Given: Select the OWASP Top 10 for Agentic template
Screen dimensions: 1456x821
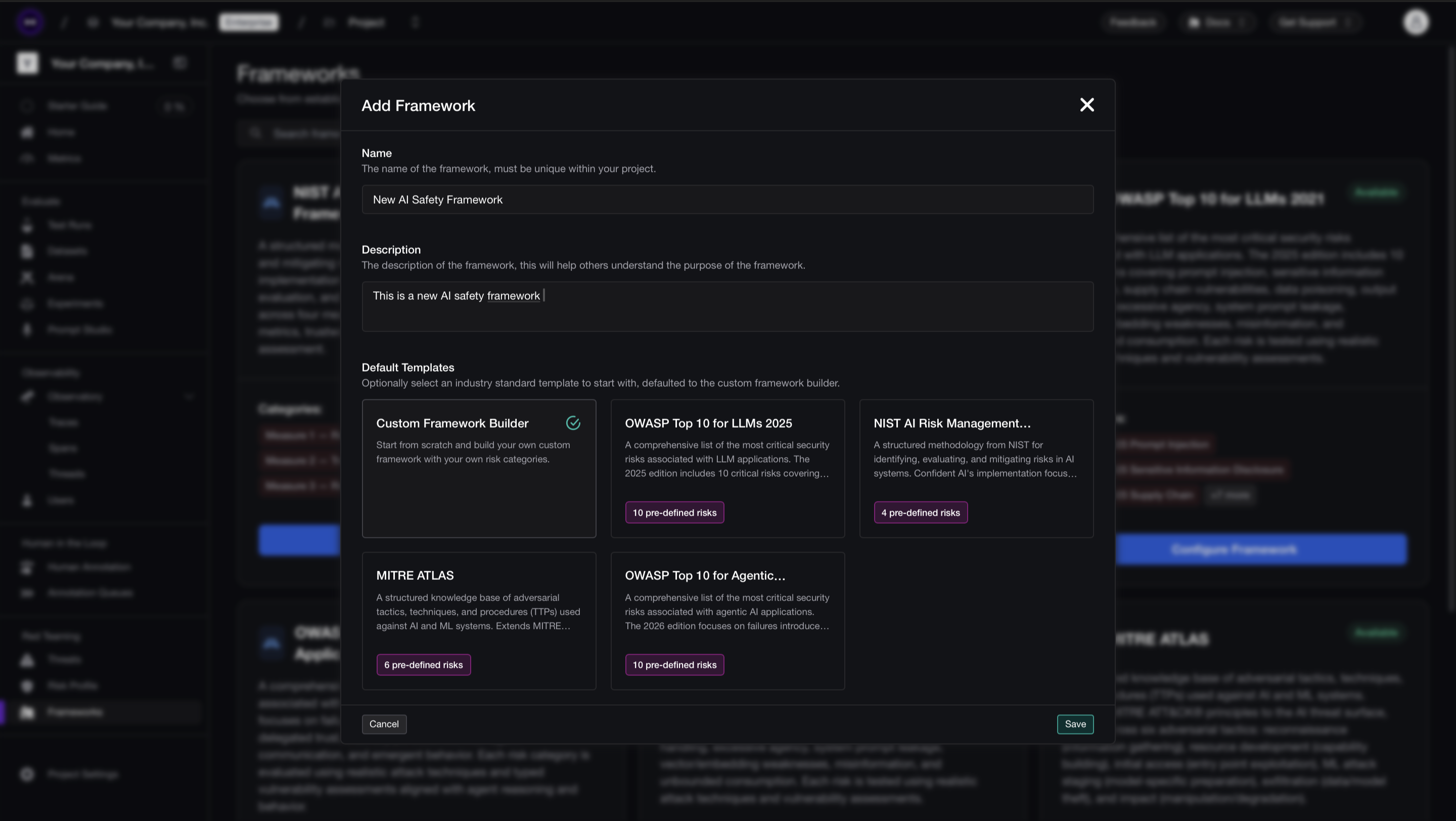Looking at the screenshot, I should (x=727, y=621).
